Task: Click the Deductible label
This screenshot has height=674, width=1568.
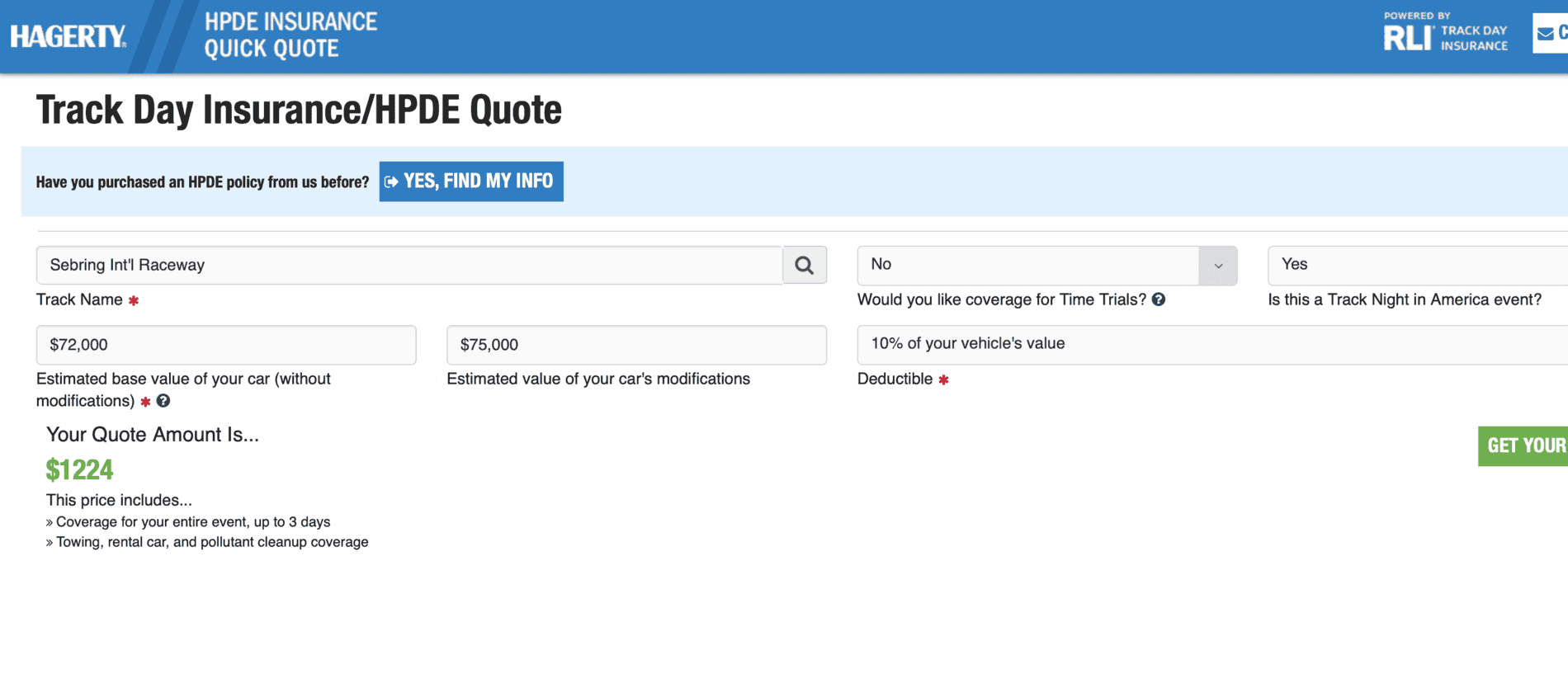Action: [895, 379]
